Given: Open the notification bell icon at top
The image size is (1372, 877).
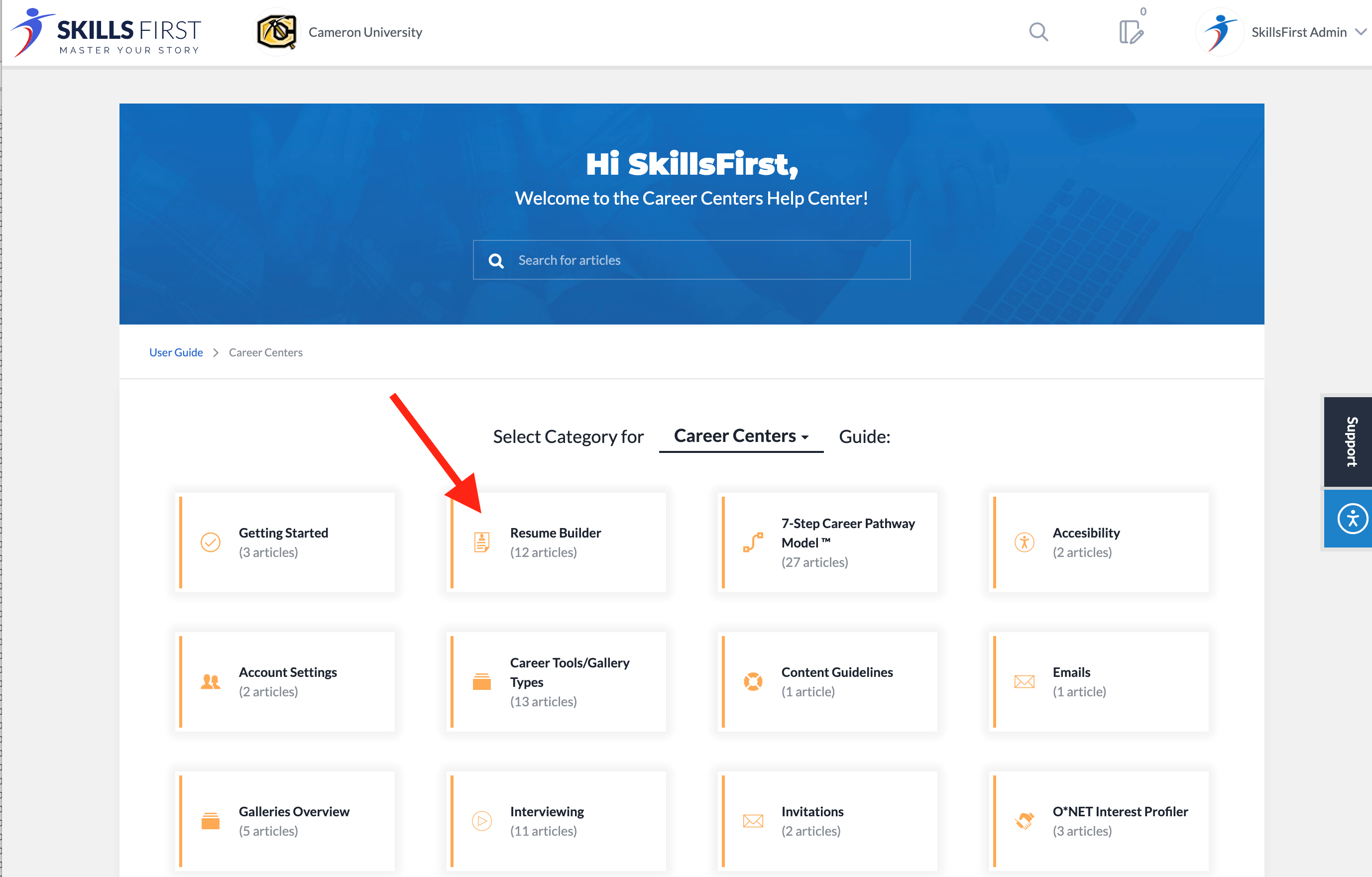Looking at the screenshot, I should [1131, 31].
